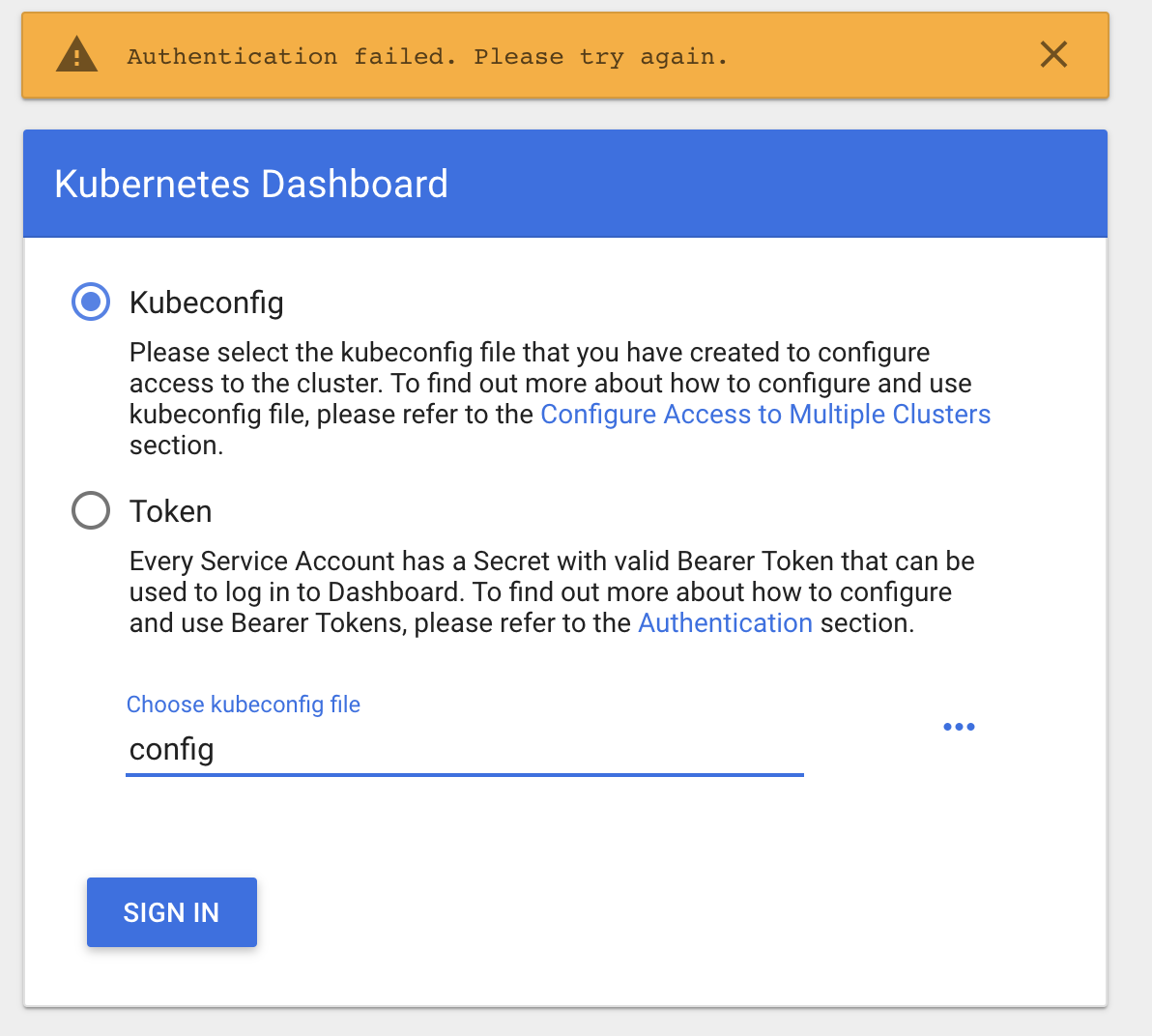Dismiss the authentication failed alert
Image resolution: width=1152 pixels, height=1036 pixels.
(x=1053, y=54)
